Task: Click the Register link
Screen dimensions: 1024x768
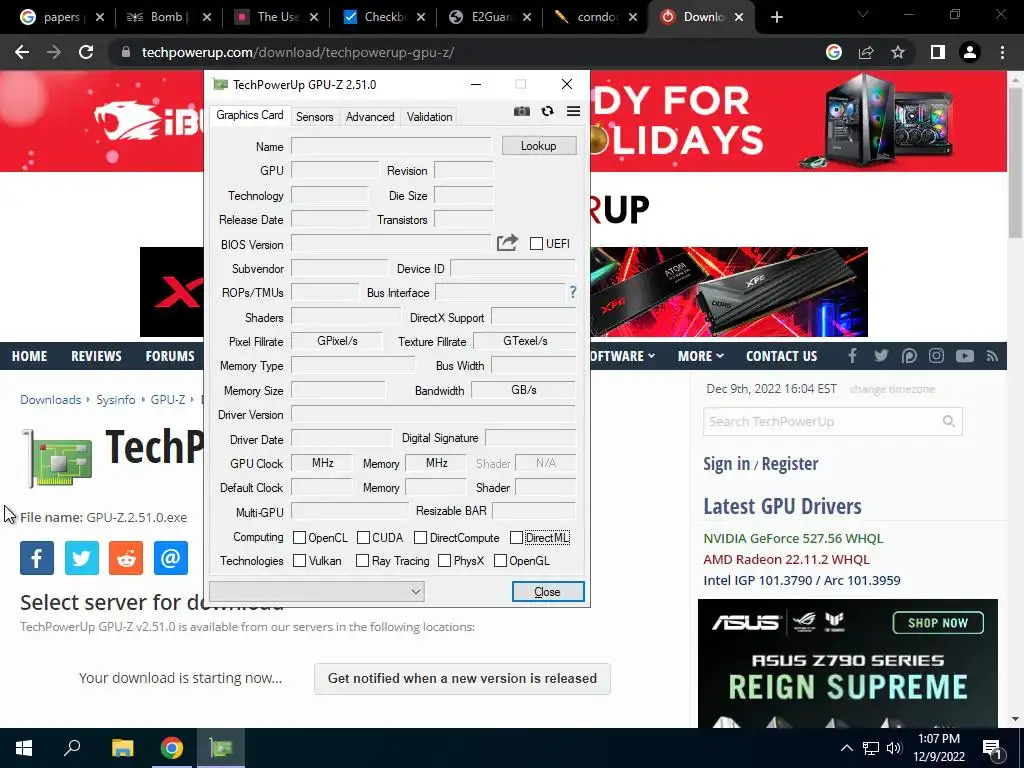Action: (x=790, y=464)
